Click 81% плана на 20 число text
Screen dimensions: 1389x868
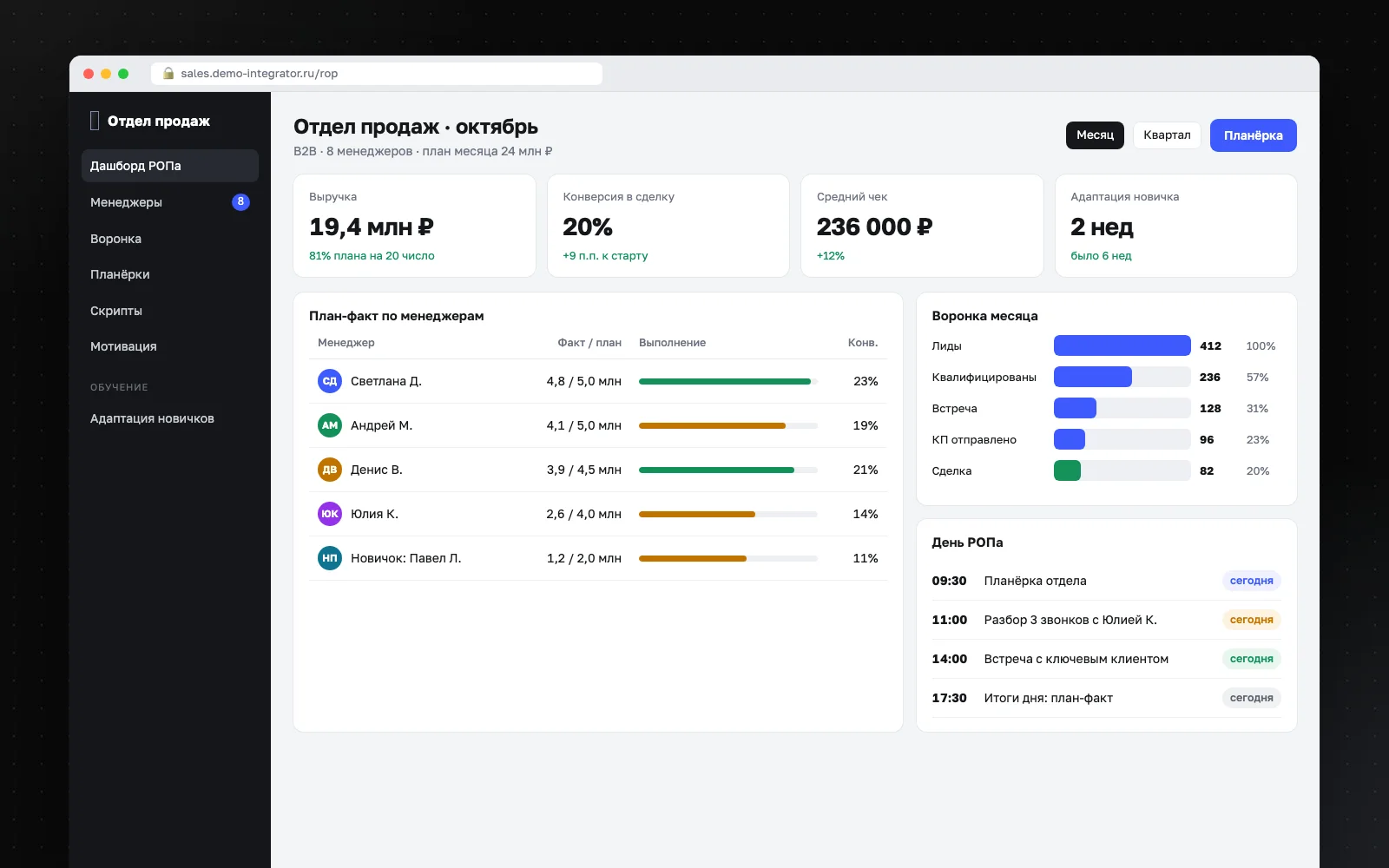pos(372,256)
